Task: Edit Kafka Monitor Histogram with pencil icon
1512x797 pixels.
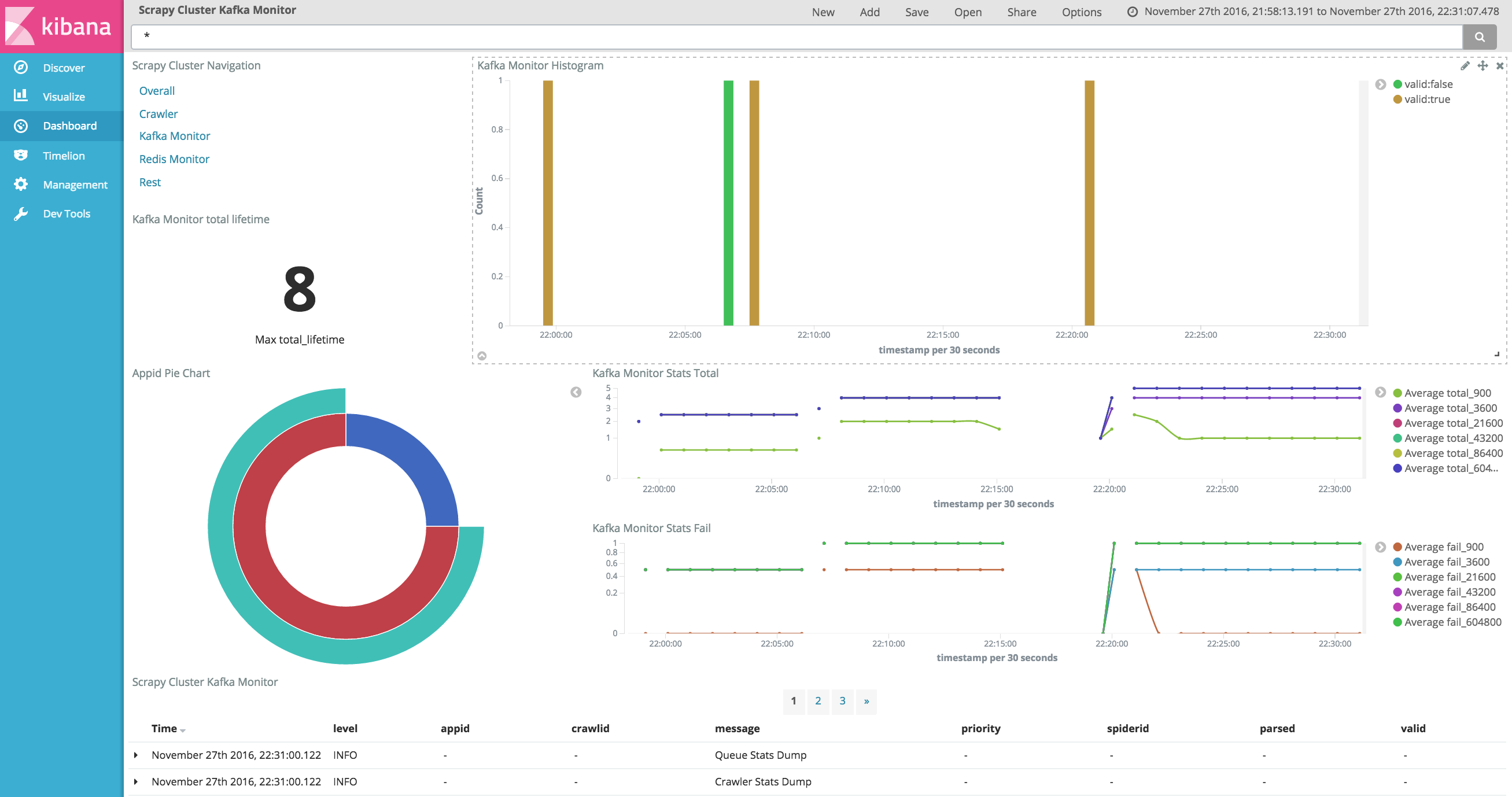Action: coord(1465,66)
